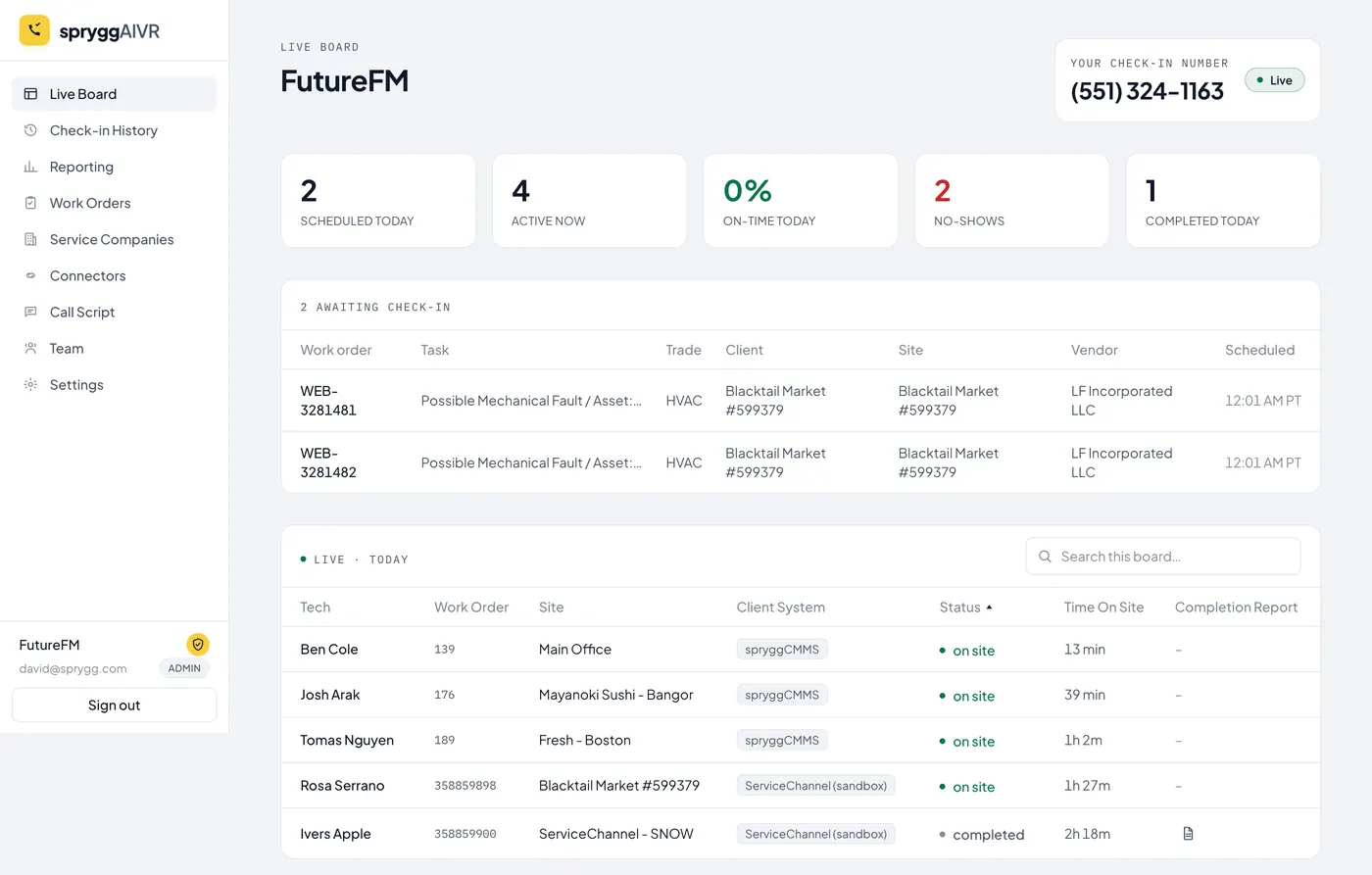Select the Josh Arak tech row
1372x875 pixels.
[801, 695]
